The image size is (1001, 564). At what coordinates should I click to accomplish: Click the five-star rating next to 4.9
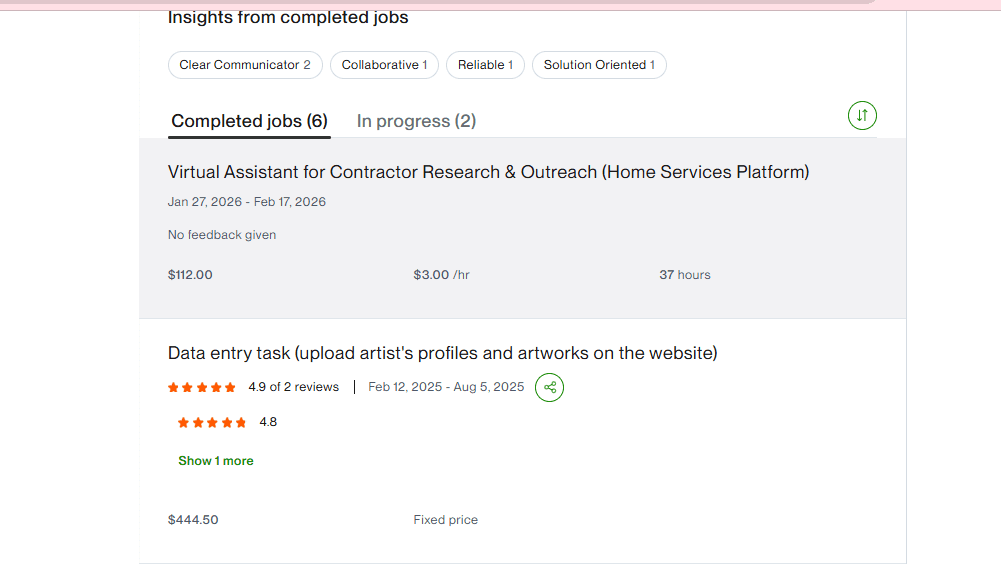tap(202, 387)
